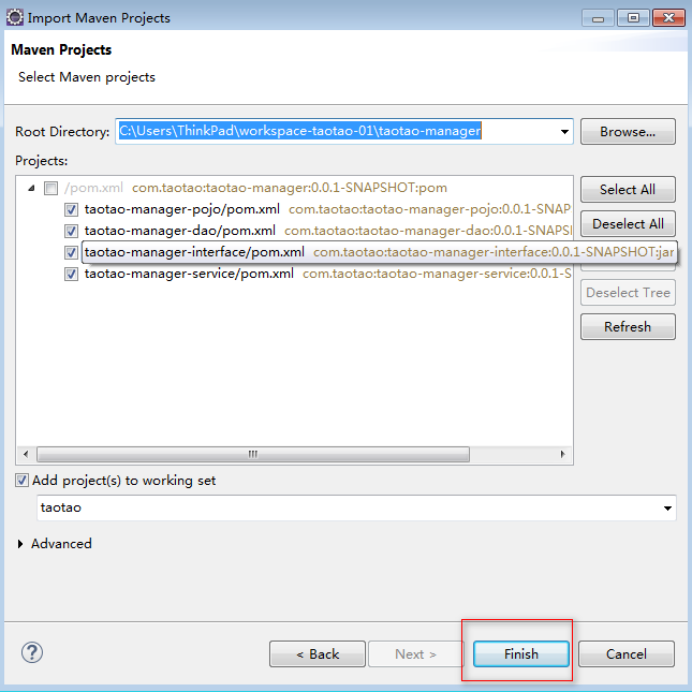The height and width of the screenshot is (692, 692).
Task: Uncheck taotao-manager-pojo/pom.xml checkbox
Action: tap(71, 209)
